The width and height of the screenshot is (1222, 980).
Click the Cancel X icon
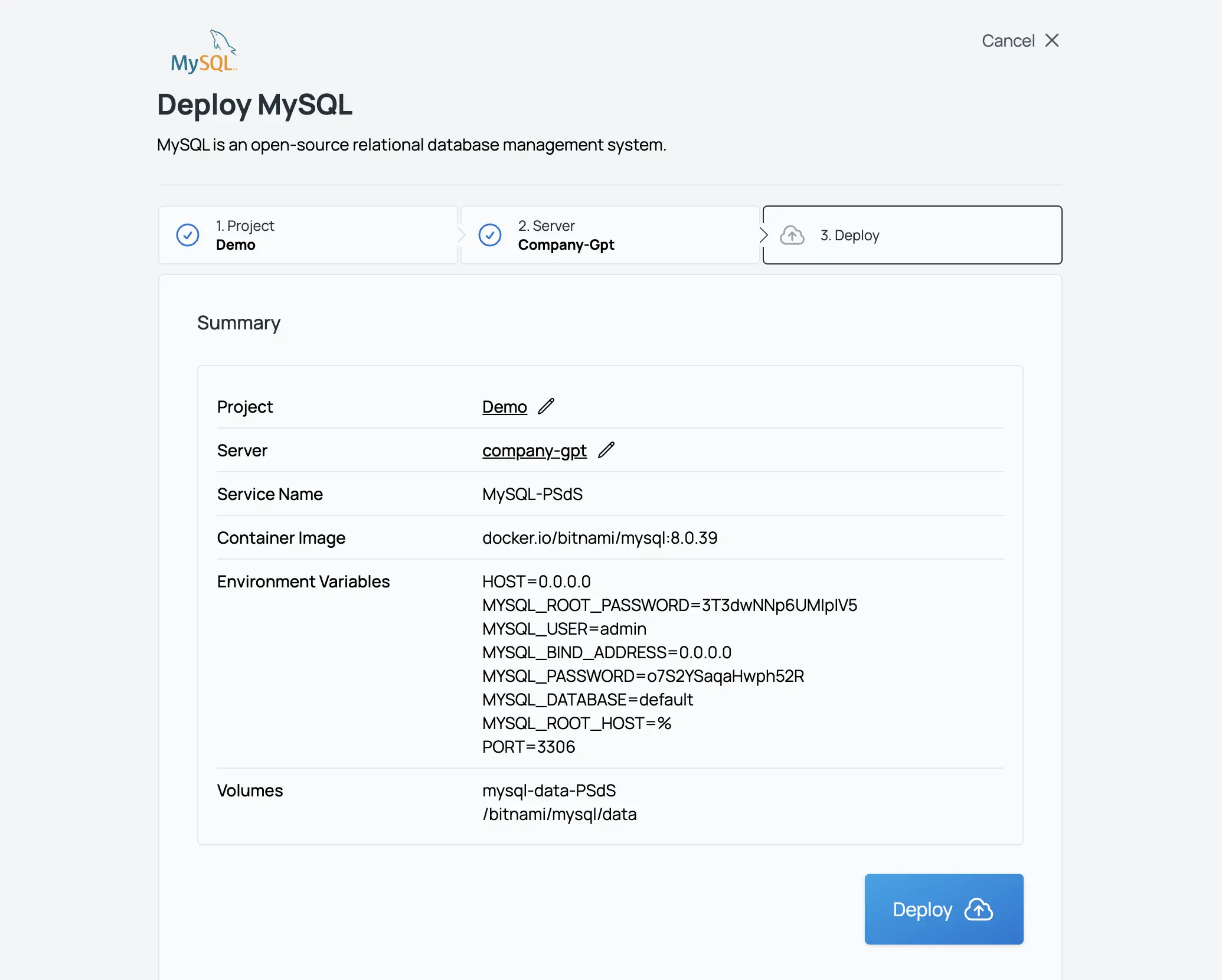click(1052, 40)
